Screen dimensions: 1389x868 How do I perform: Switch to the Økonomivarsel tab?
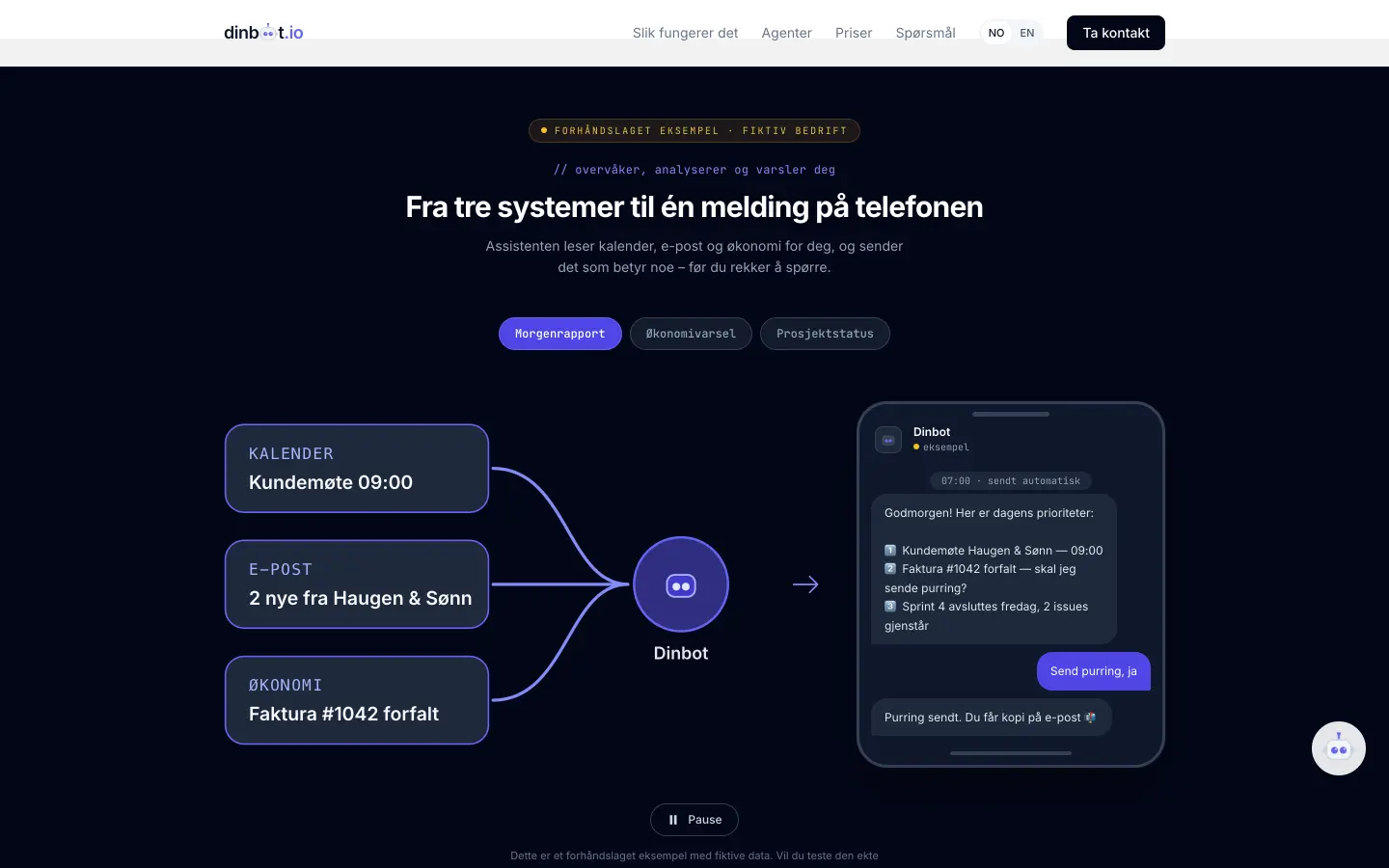coord(691,334)
